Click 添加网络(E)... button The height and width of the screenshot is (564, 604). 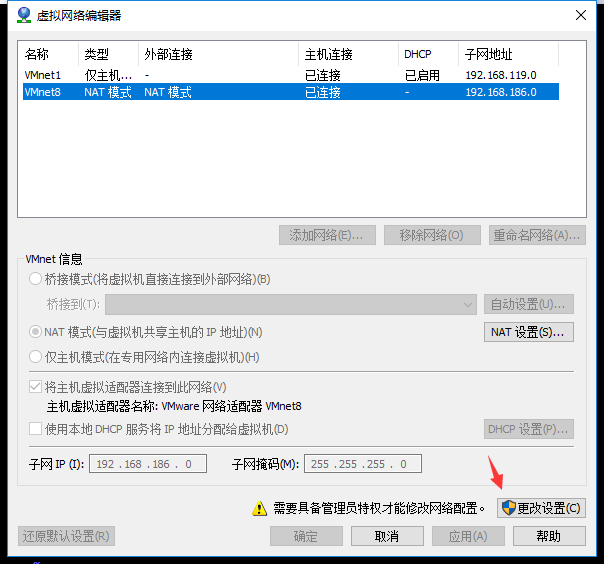tap(327, 235)
